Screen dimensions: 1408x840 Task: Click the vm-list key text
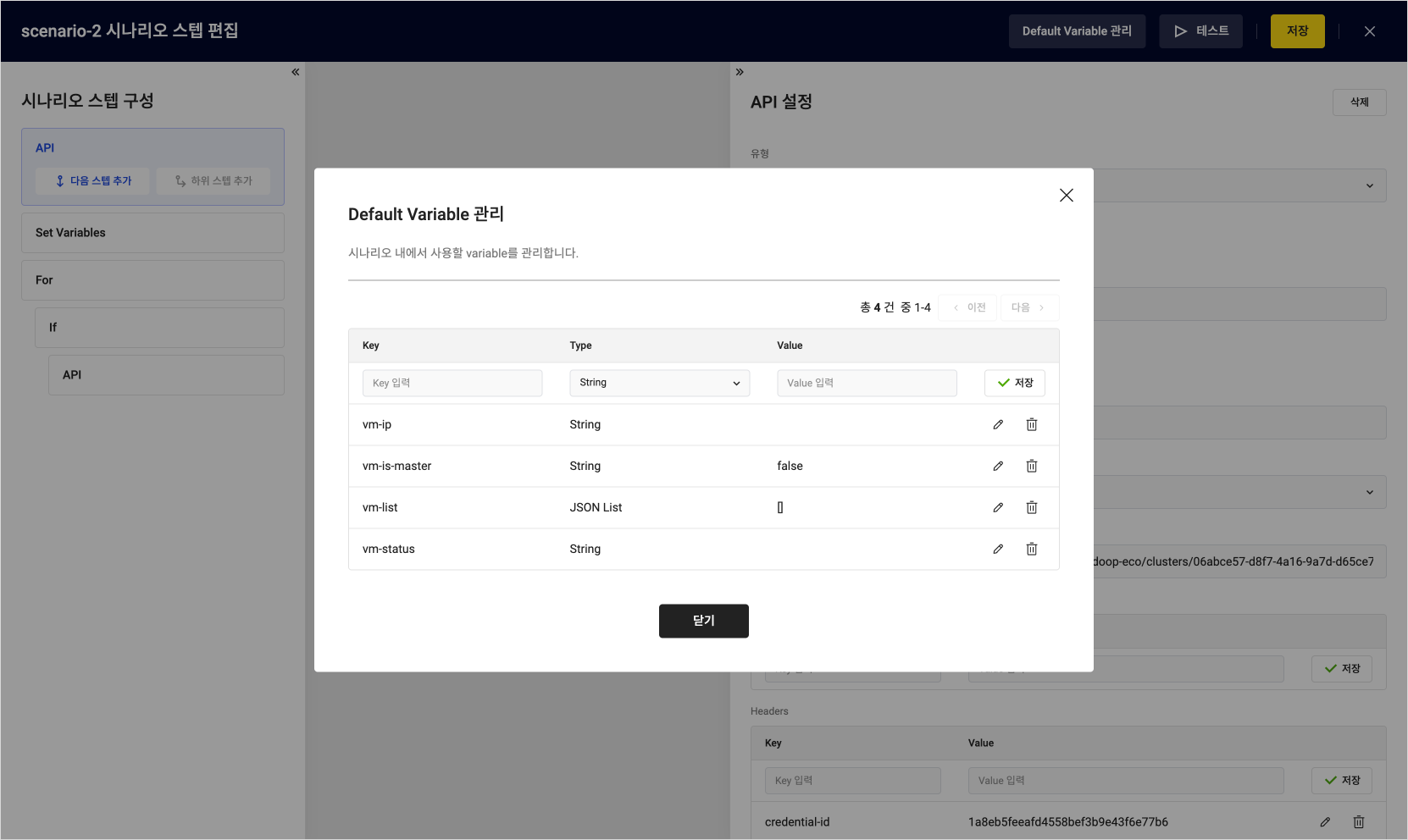point(380,508)
